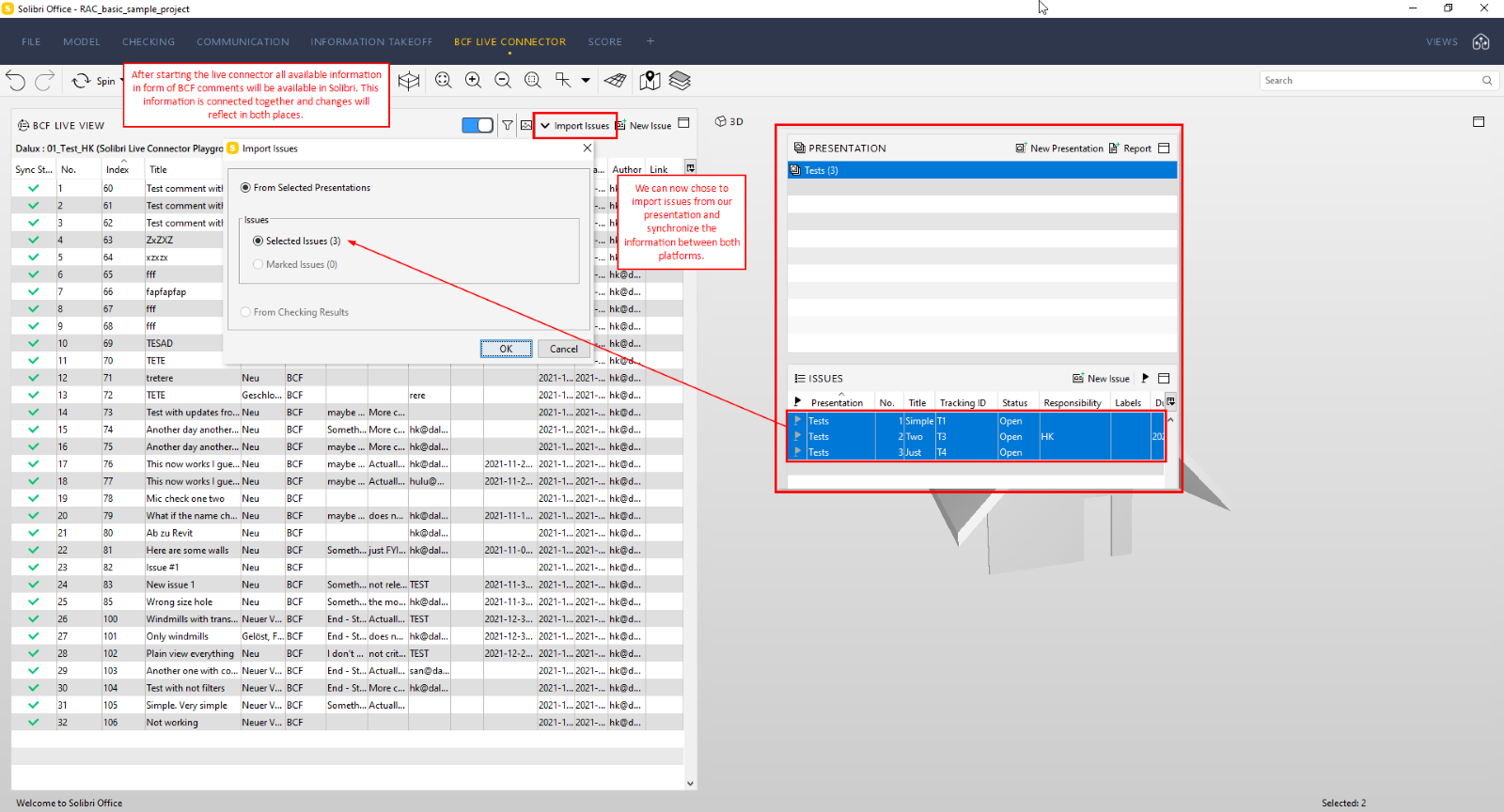Open column chooser in Issues table header

1170,402
